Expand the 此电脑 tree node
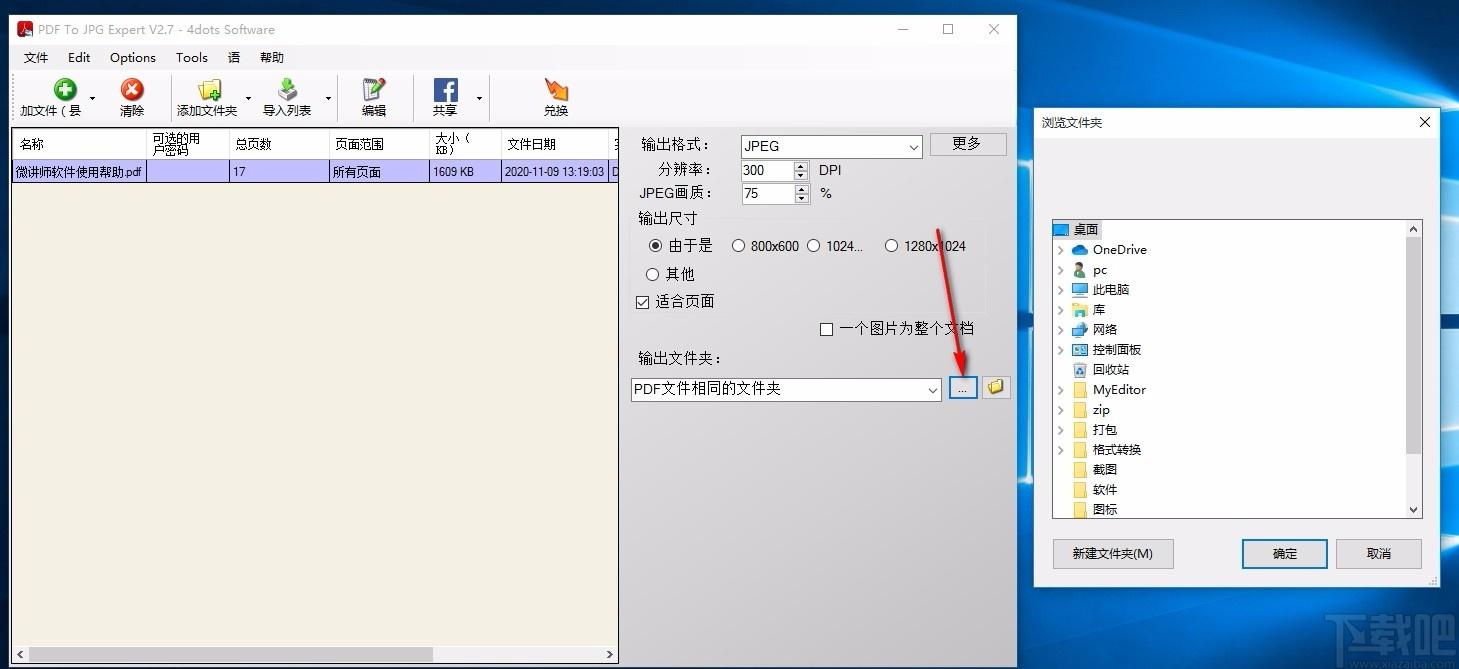The height and width of the screenshot is (669, 1459). pos(1061,290)
